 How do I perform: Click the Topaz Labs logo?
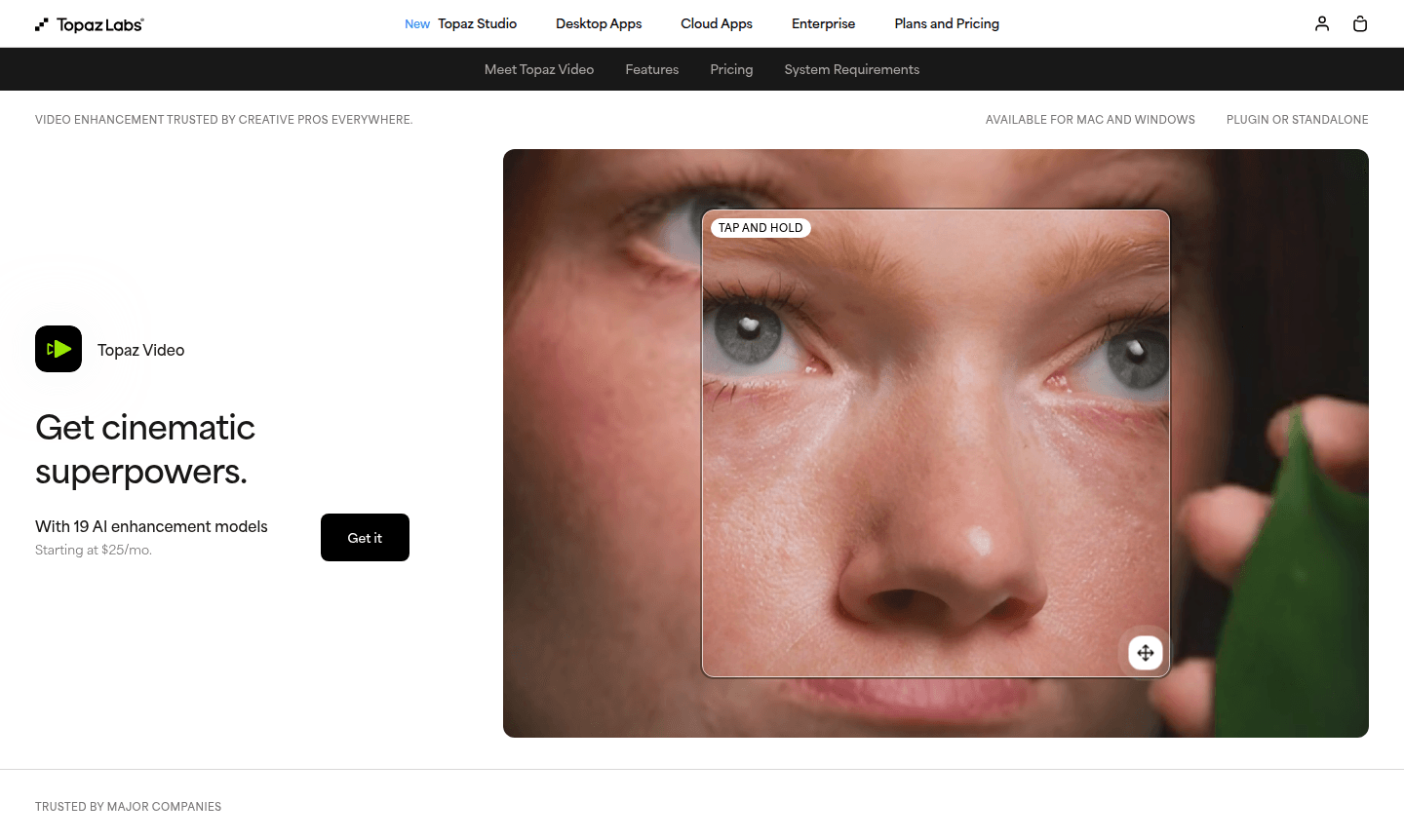(x=90, y=23)
